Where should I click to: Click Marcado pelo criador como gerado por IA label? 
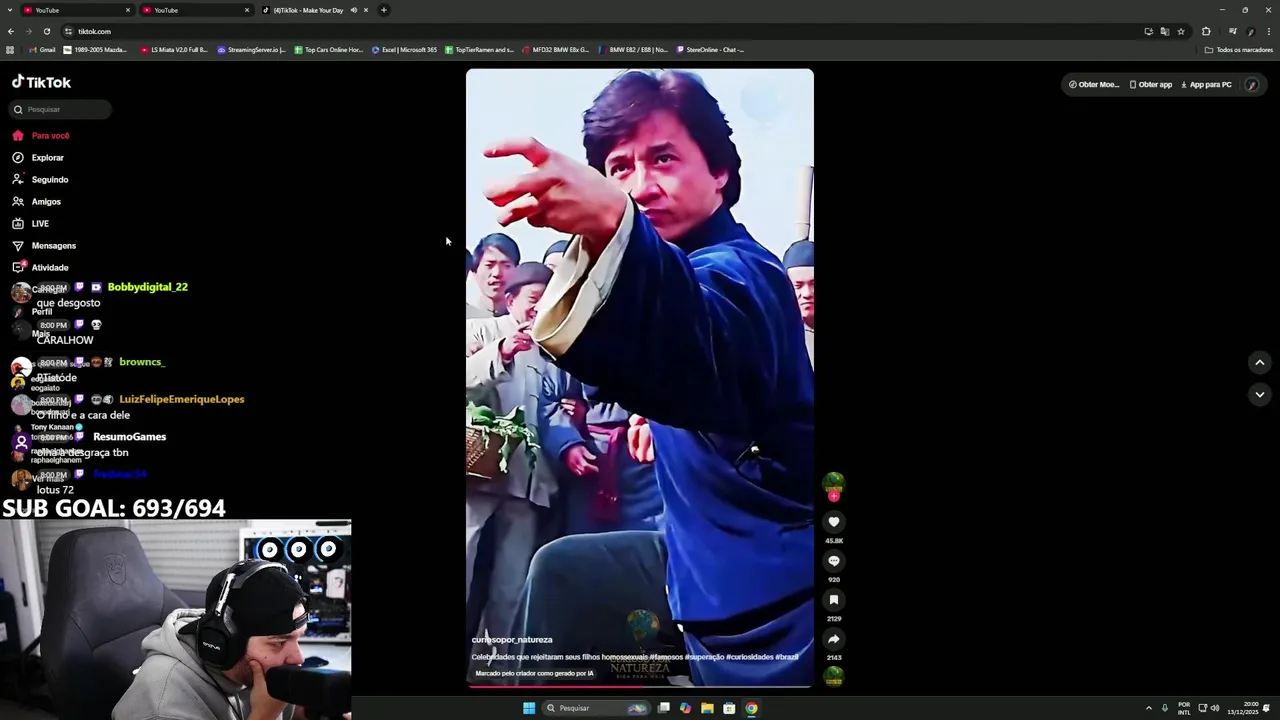[534, 673]
